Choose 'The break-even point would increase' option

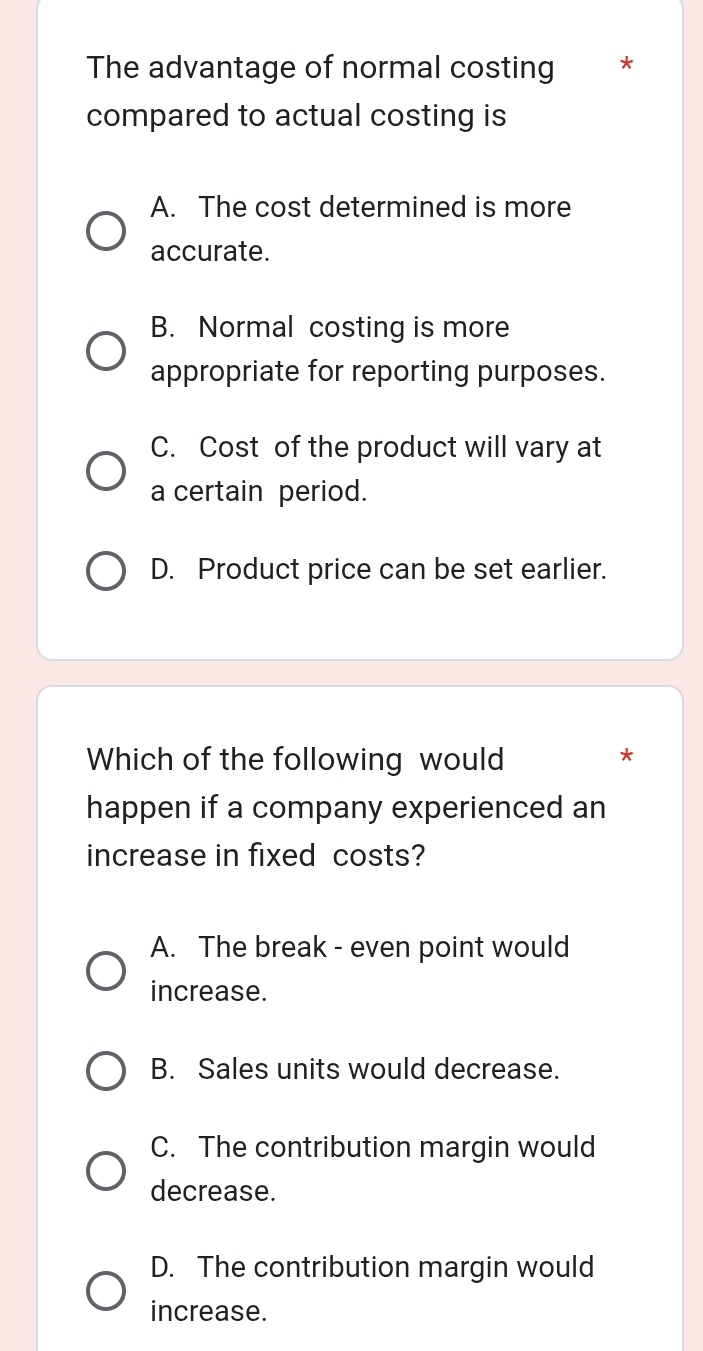pos(106,970)
